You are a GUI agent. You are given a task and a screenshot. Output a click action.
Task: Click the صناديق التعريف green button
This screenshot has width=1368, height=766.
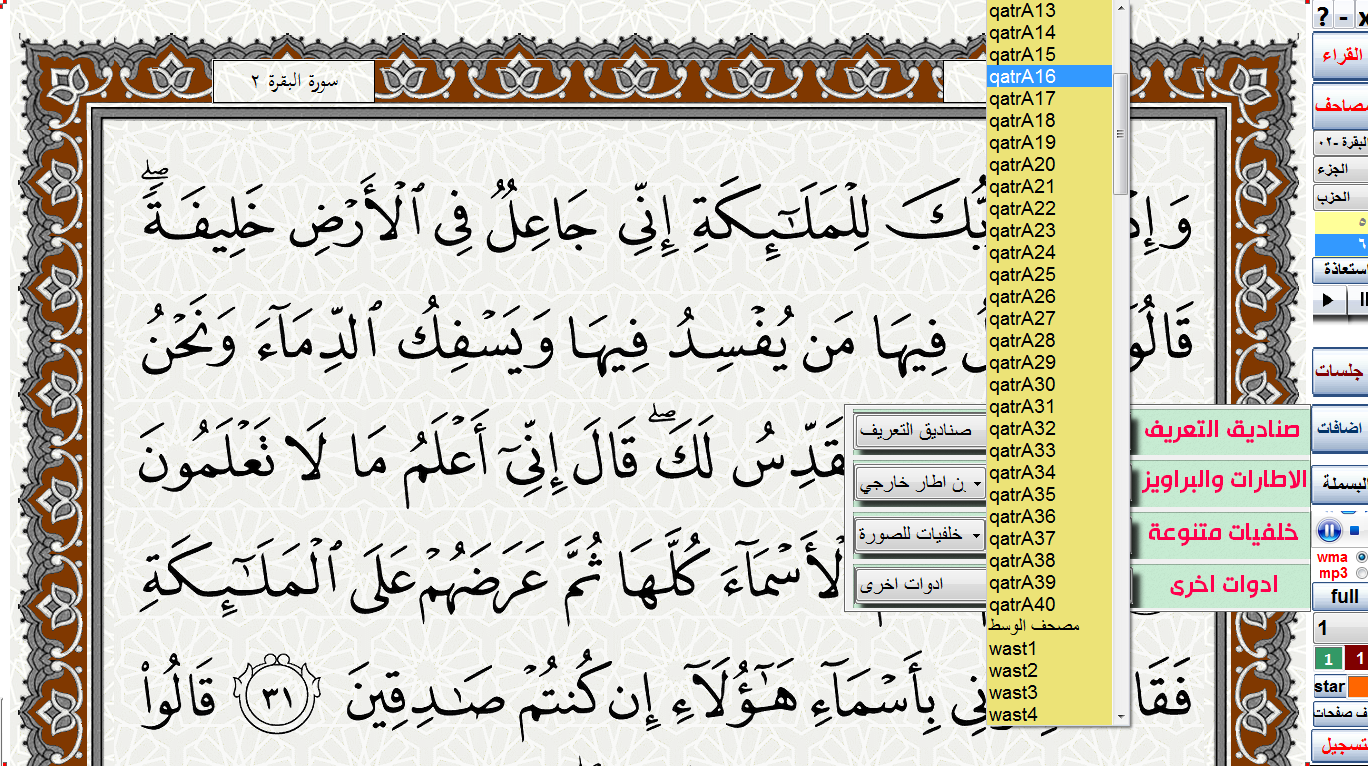[1220, 430]
